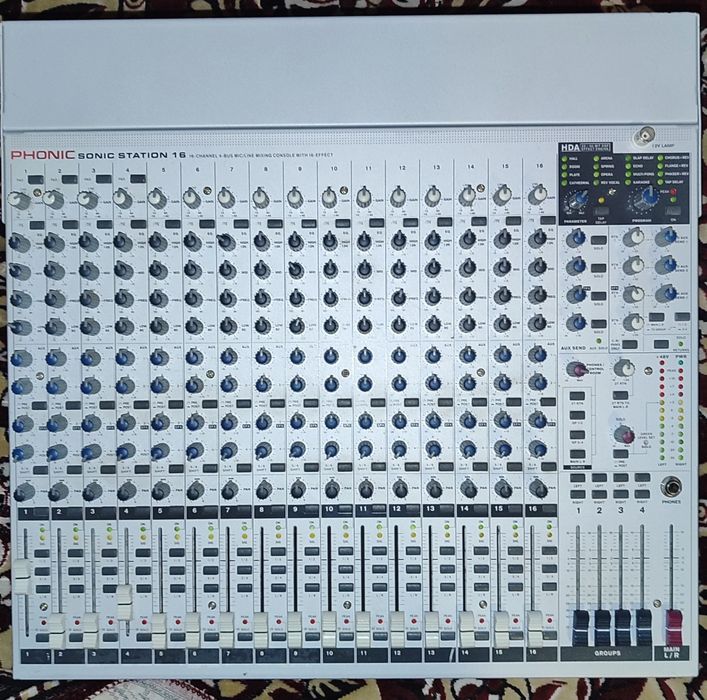This screenshot has height=700, width=707.
Task: Click the red PEAK LED in HDA panel
Action: [673, 192]
